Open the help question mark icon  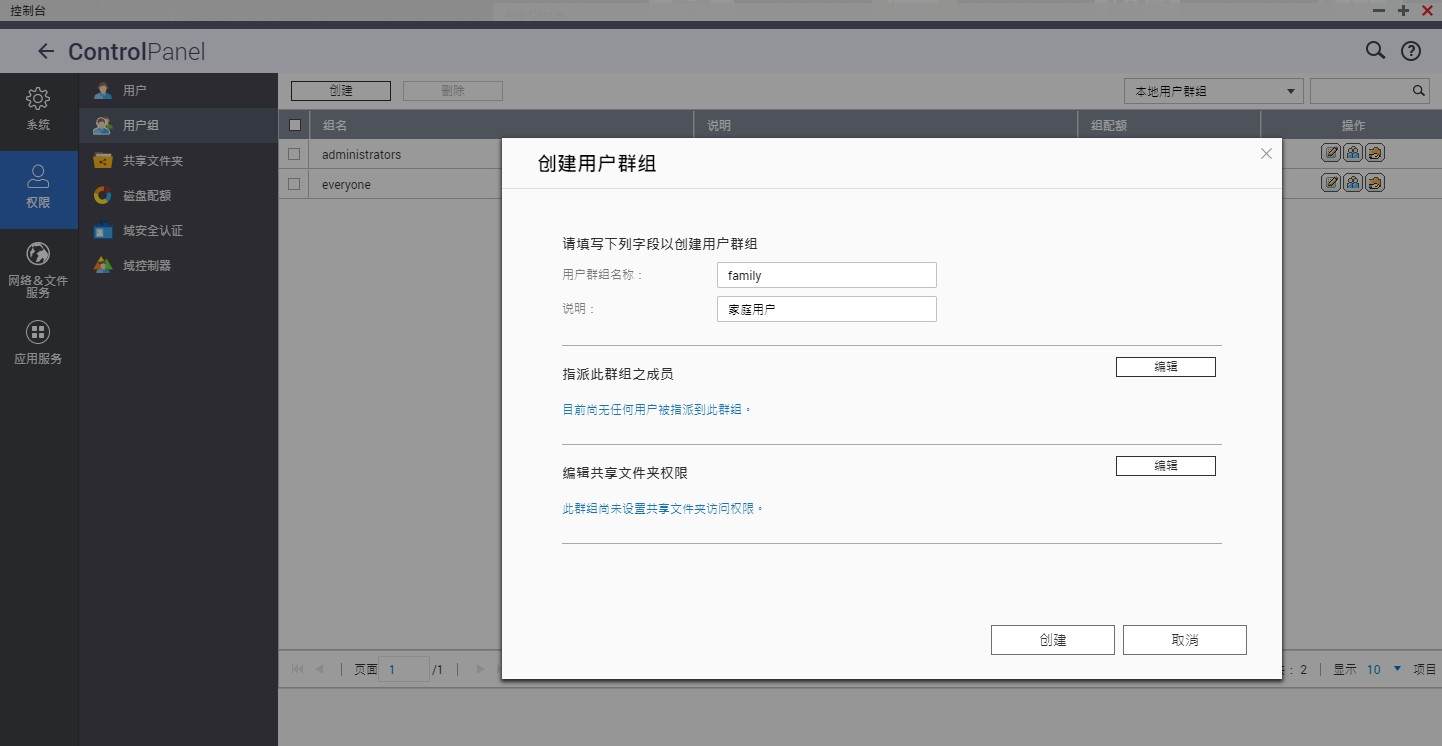1411,50
